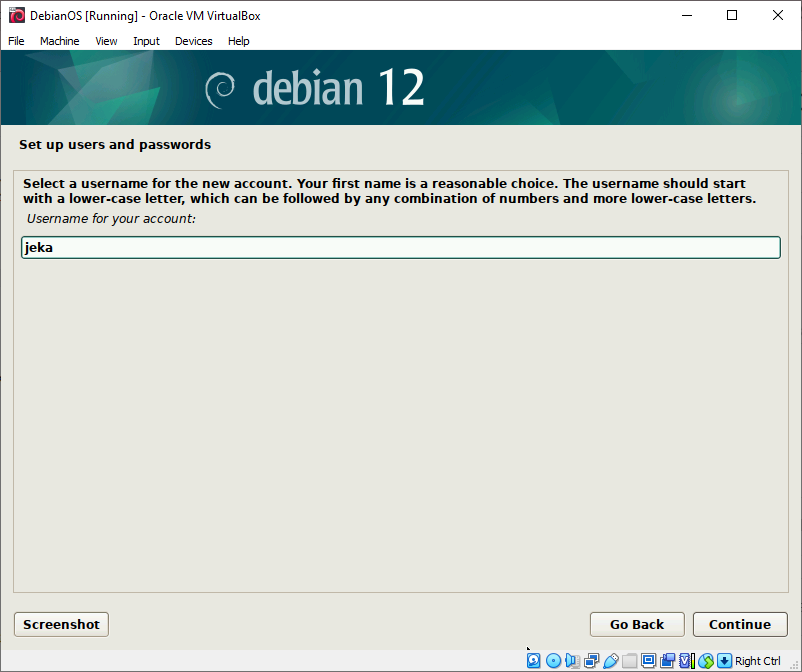Click the optical disc drive status icon
The image size is (802, 672).
coord(553,661)
